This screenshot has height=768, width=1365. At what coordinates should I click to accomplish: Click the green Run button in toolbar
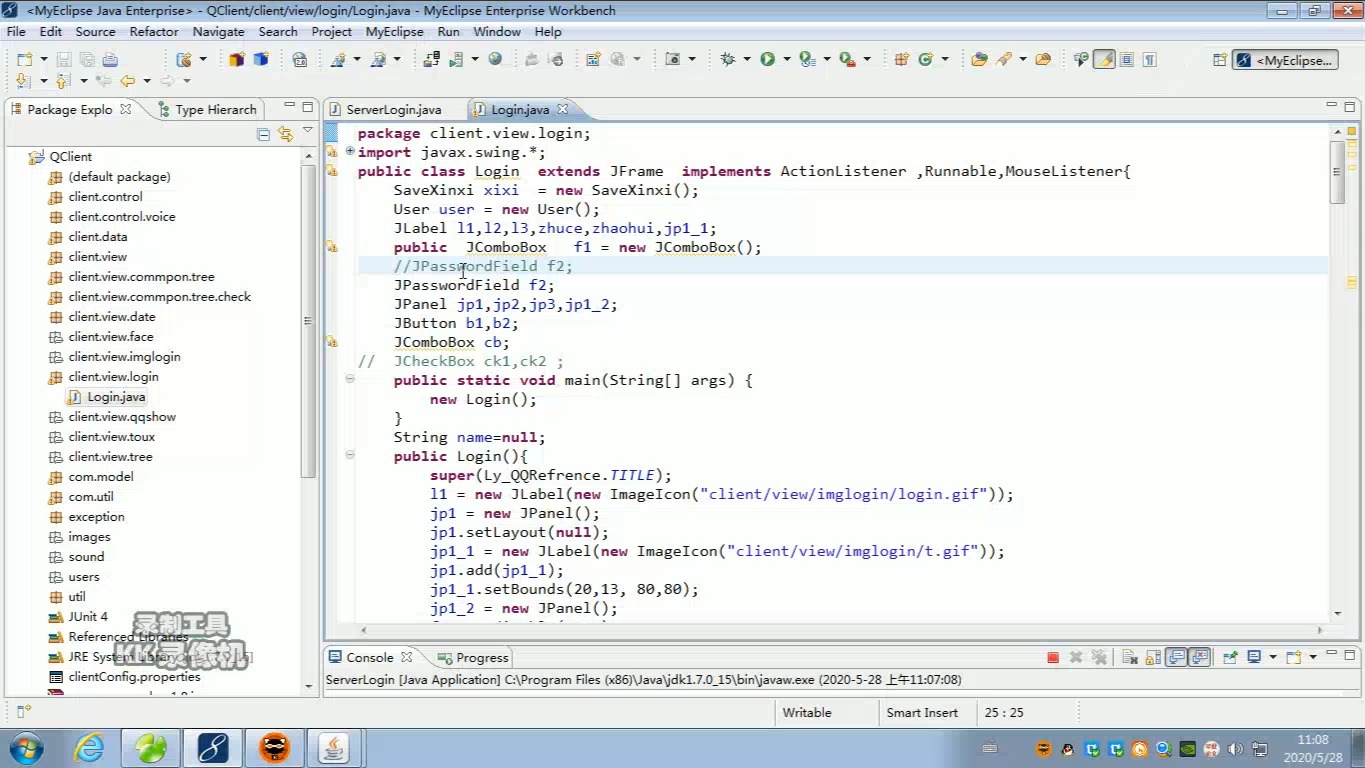(x=767, y=59)
